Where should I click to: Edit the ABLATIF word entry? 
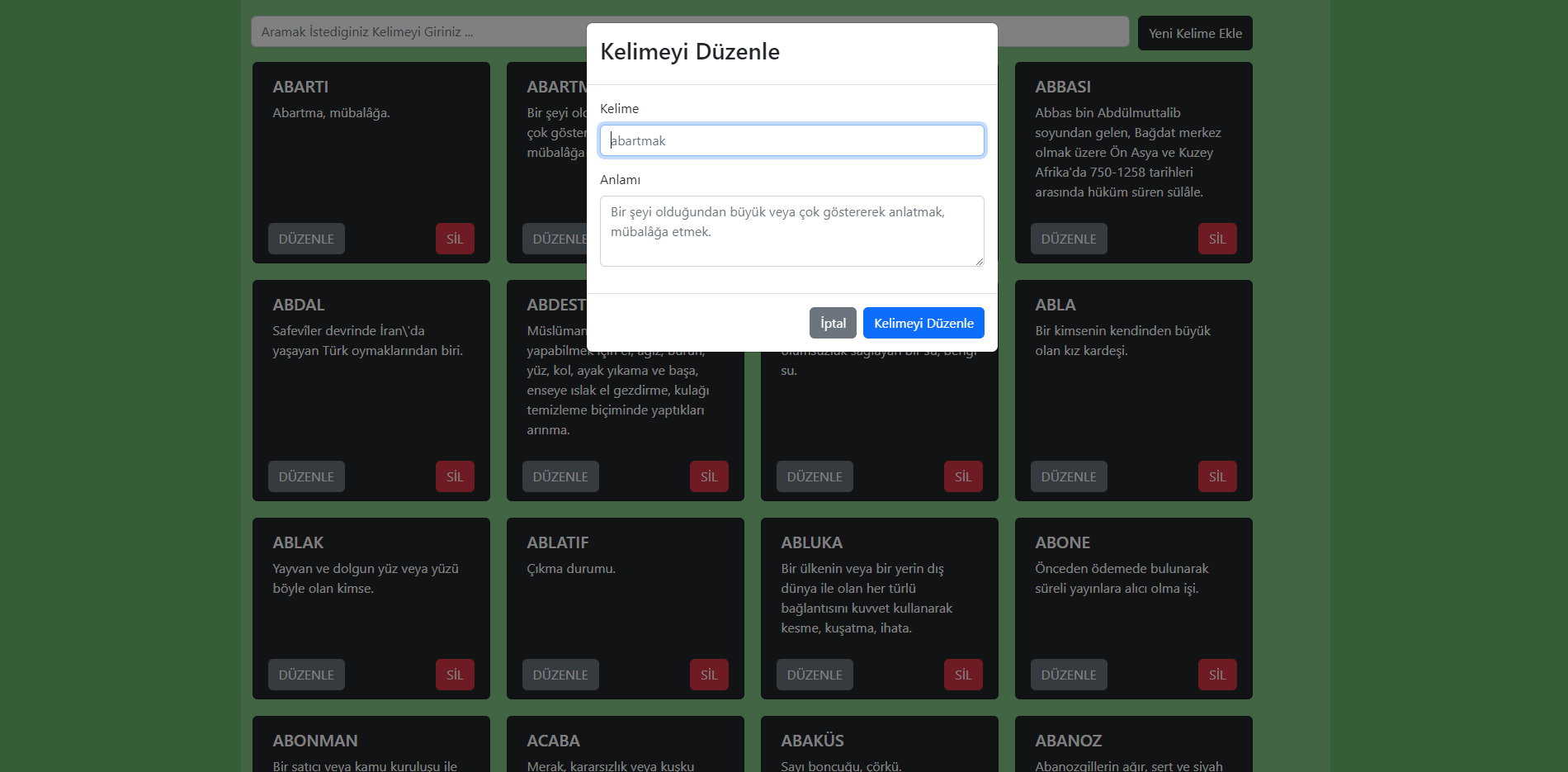tap(560, 675)
